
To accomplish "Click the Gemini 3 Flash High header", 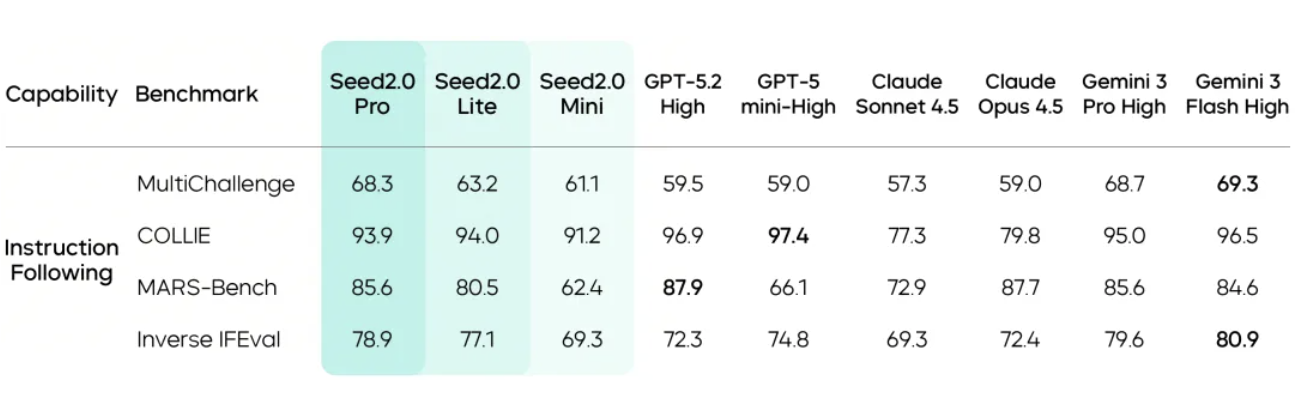I will [1237, 93].
